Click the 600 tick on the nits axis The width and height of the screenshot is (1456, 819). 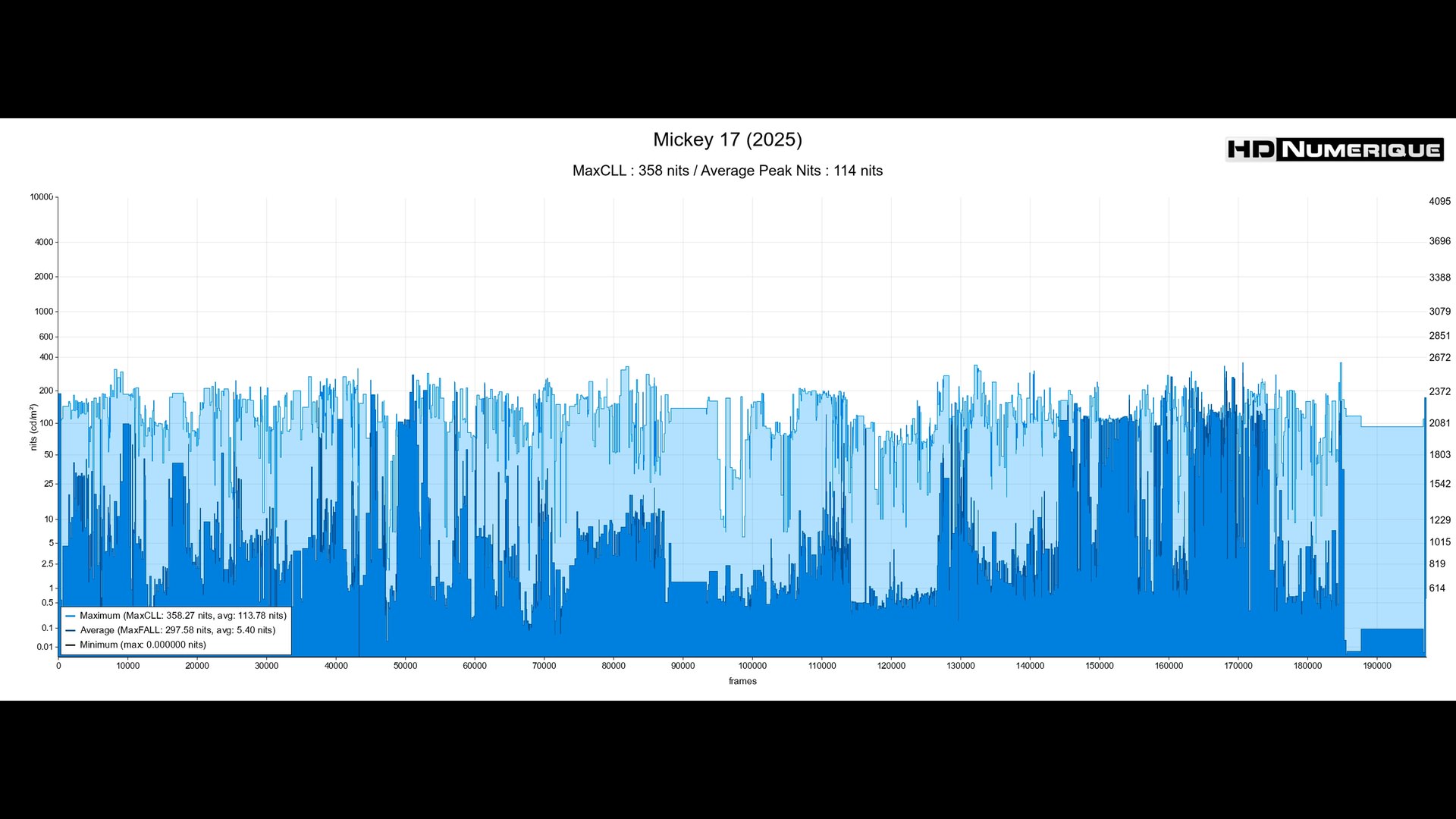coord(46,337)
